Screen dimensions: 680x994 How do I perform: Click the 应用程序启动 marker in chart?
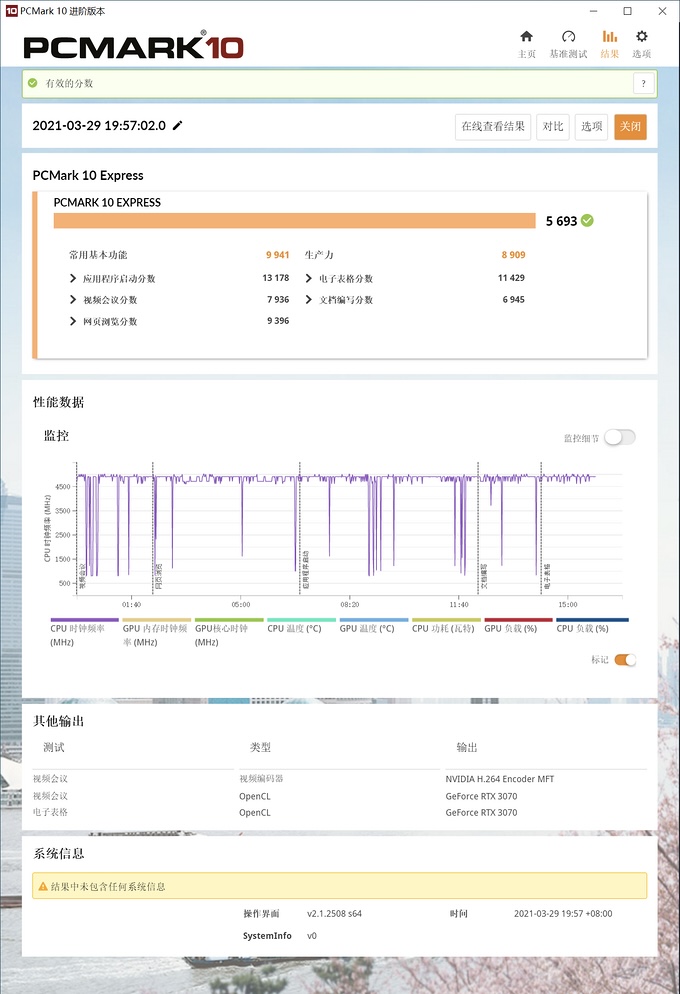tap(305, 570)
